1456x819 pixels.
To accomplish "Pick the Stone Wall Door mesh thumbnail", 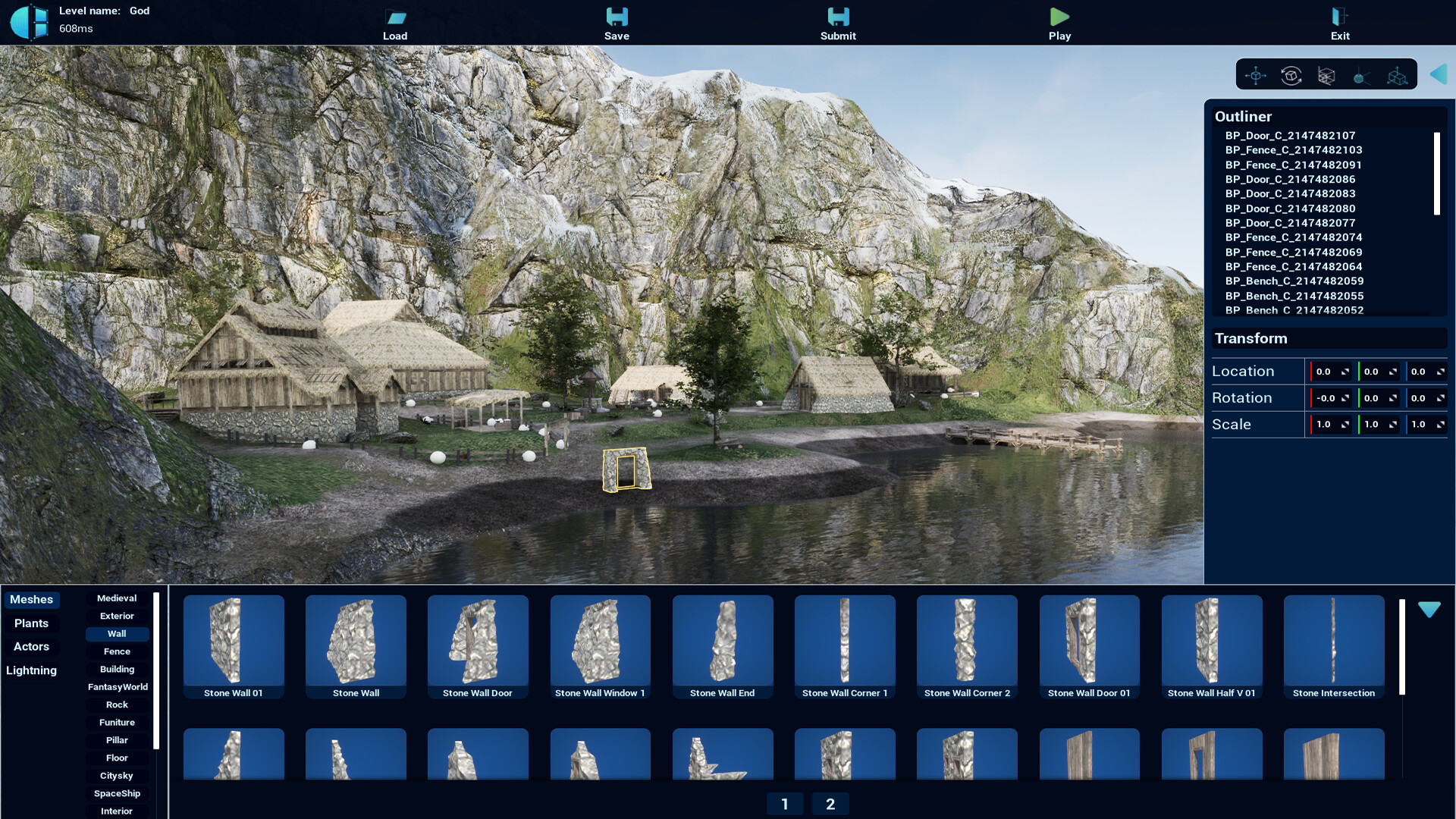I will point(478,647).
